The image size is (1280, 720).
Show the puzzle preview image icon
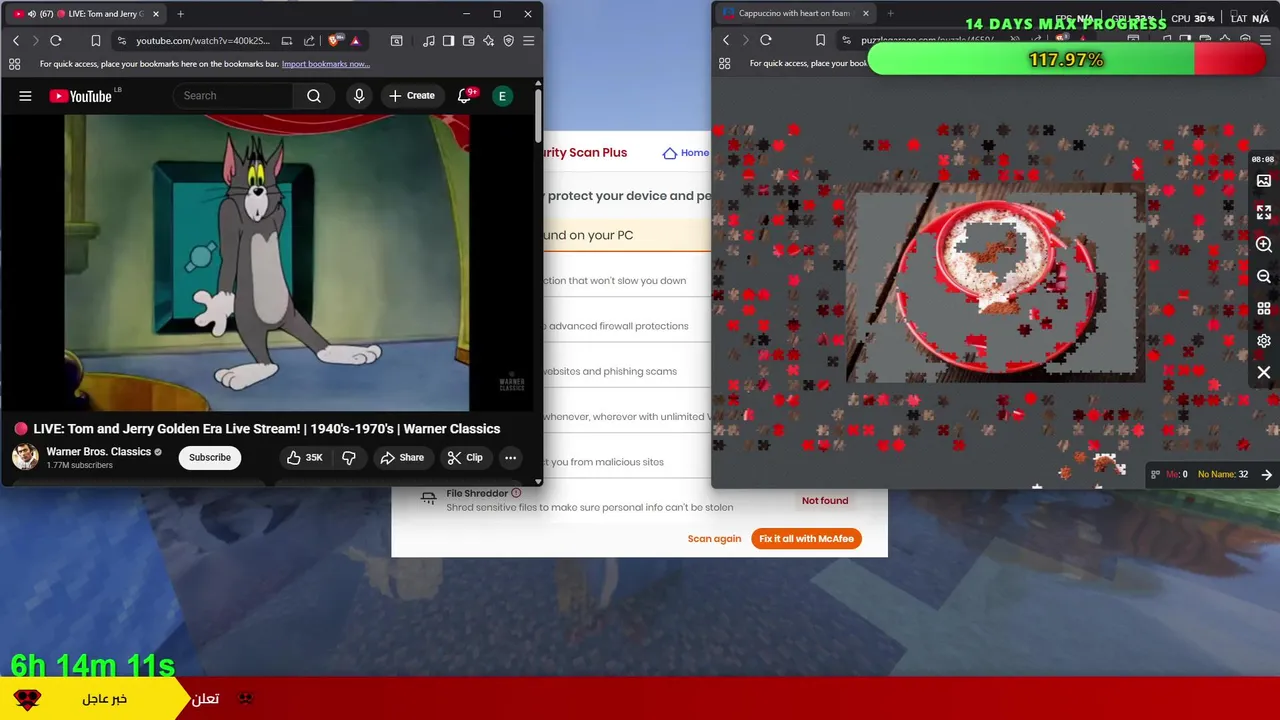coord(1264,181)
